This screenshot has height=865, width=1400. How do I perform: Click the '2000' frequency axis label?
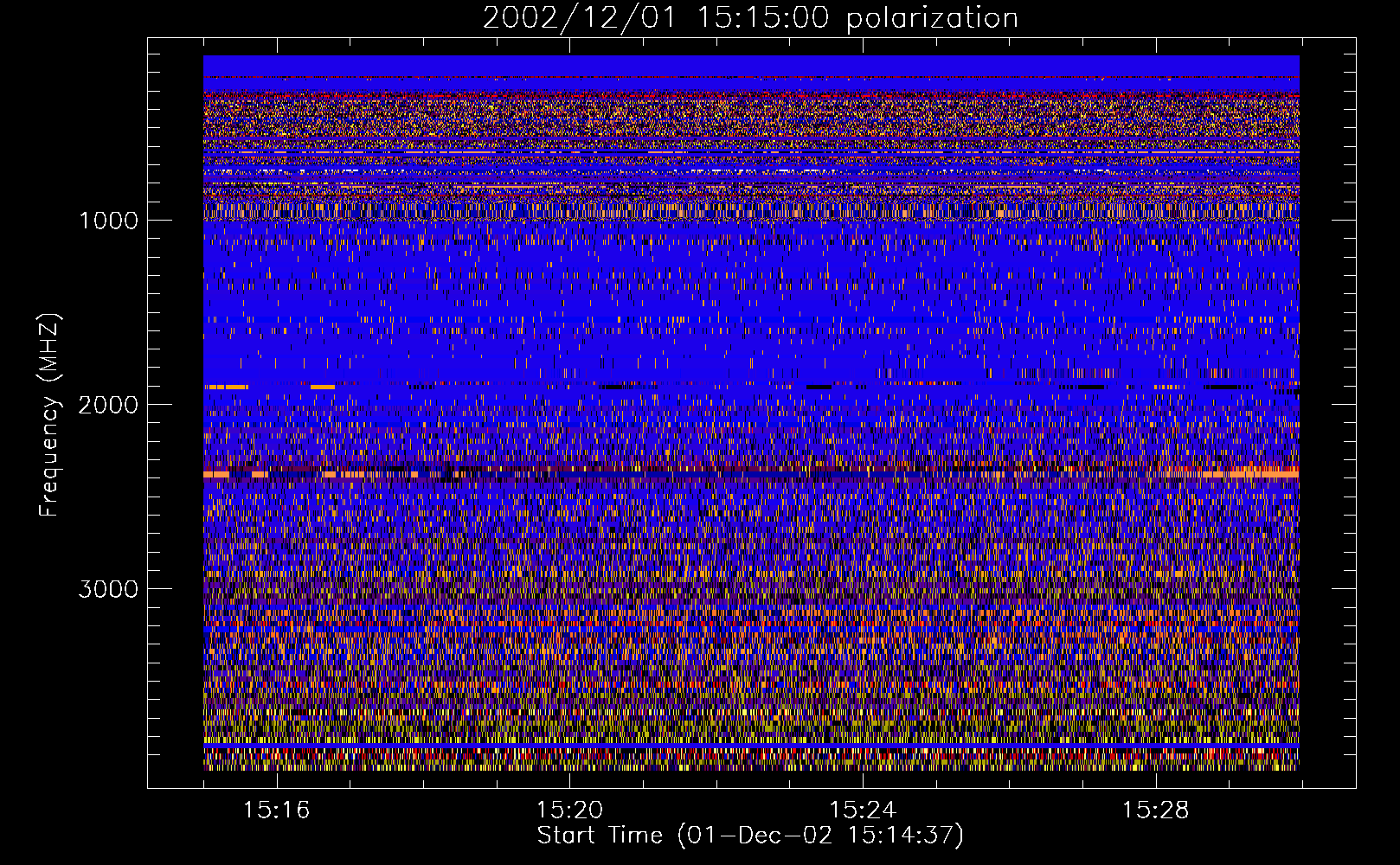108,405
